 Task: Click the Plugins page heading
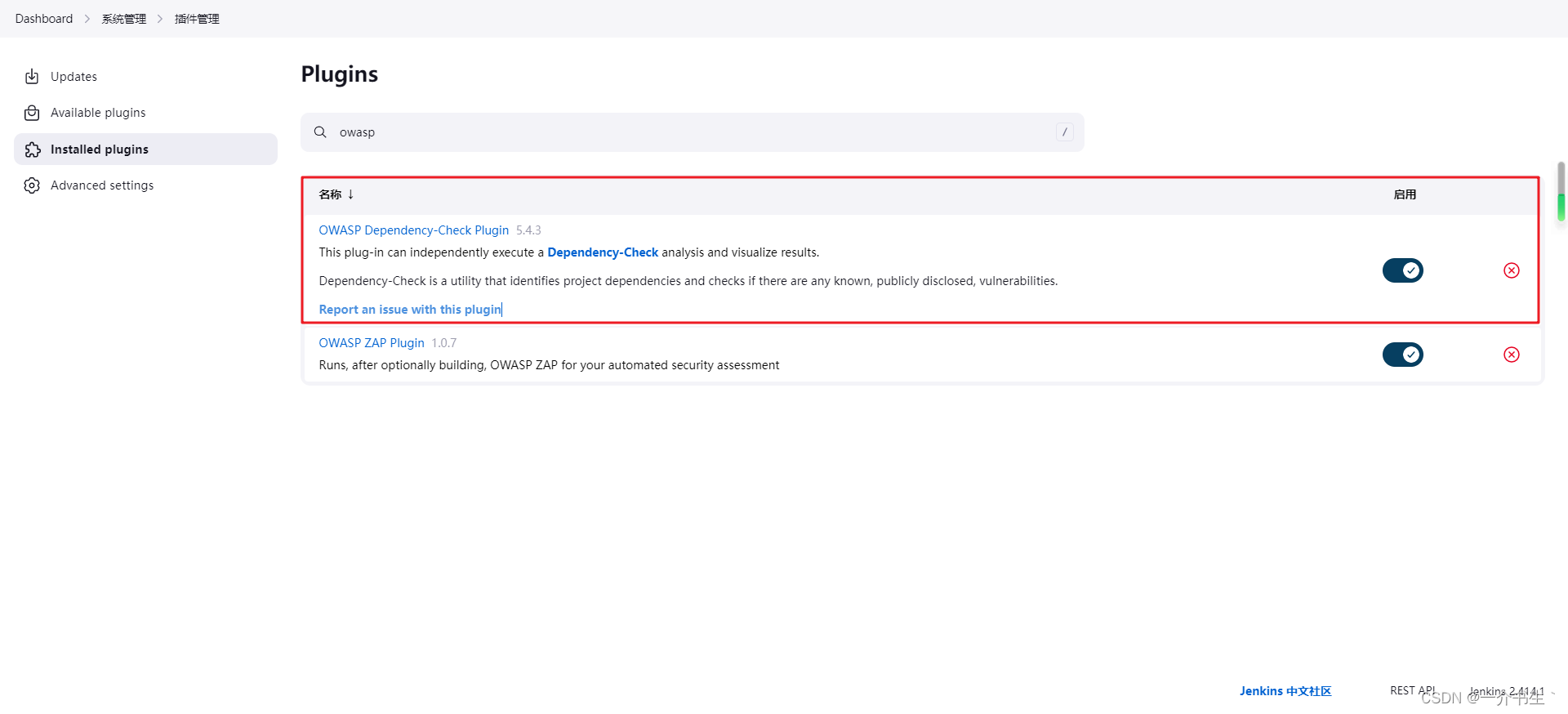point(340,74)
